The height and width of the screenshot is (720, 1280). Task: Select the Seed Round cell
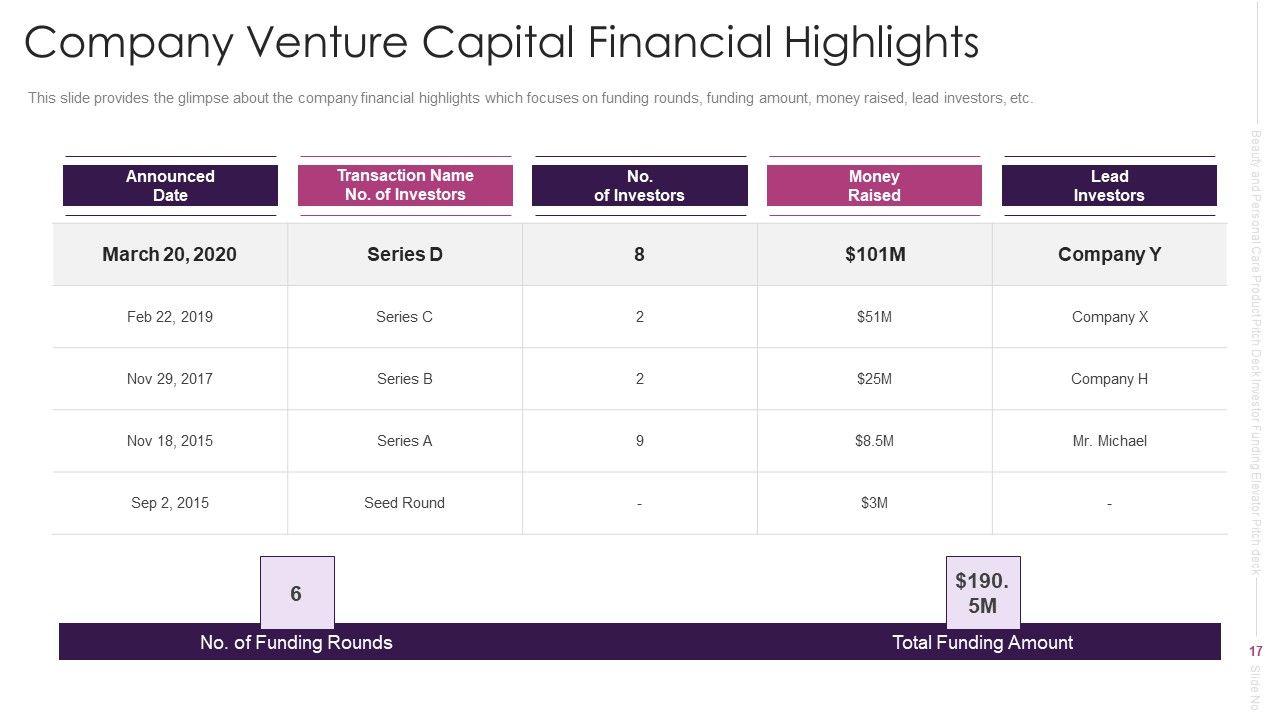click(405, 503)
